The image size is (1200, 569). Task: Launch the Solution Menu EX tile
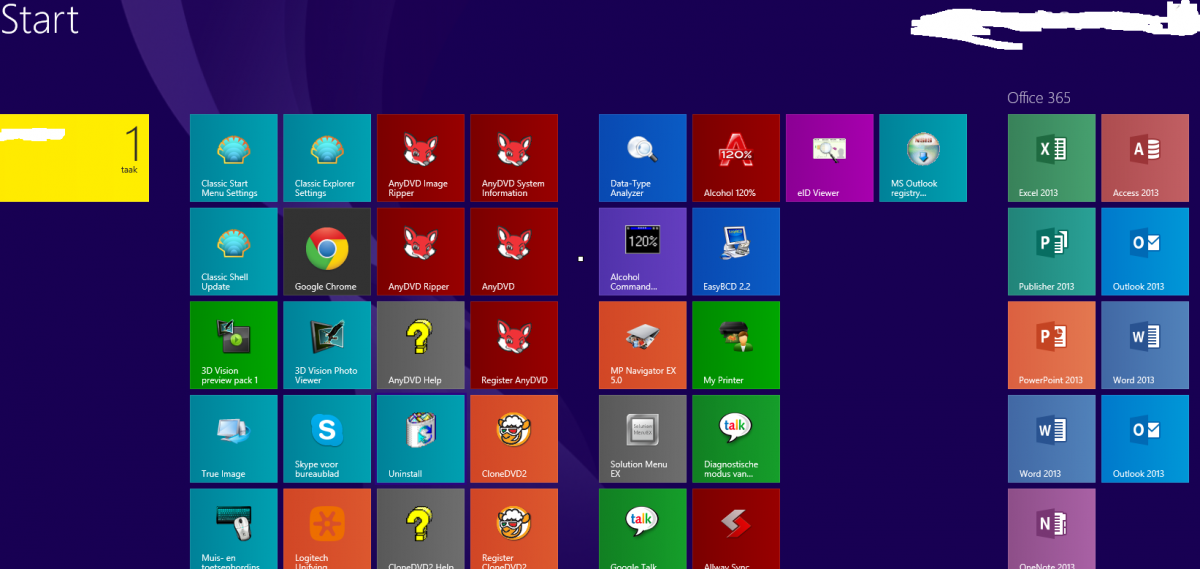point(643,439)
